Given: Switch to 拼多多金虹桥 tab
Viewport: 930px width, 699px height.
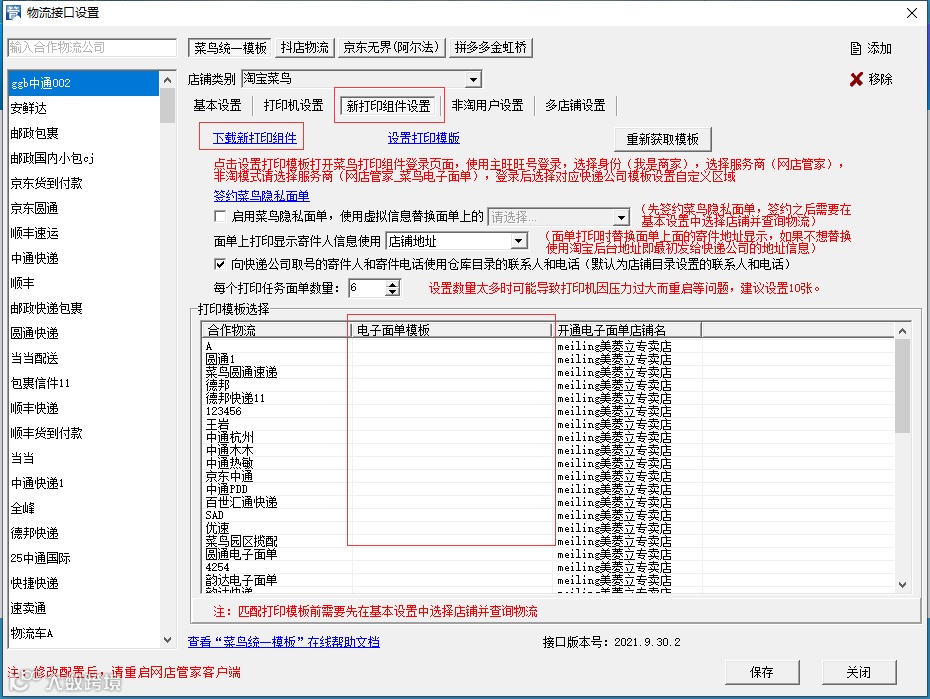Looking at the screenshot, I should click(491, 47).
